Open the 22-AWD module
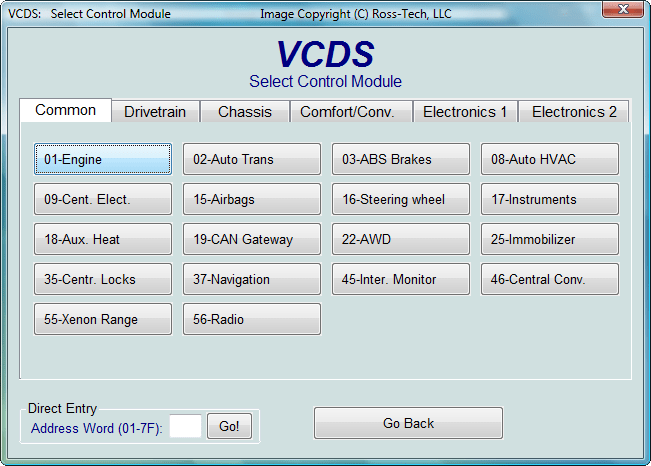This screenshot has width=651, height=466. pos(401,239)
